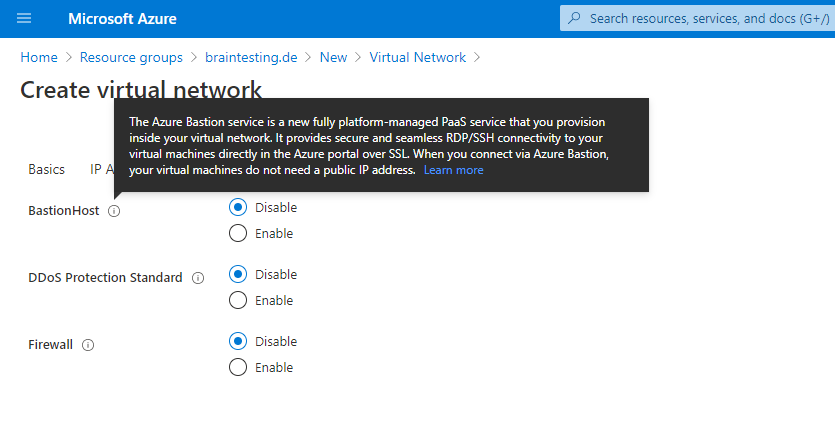Focus the Search resources, services, and docs field
The image size is (835, 423).
click(698, 18)
